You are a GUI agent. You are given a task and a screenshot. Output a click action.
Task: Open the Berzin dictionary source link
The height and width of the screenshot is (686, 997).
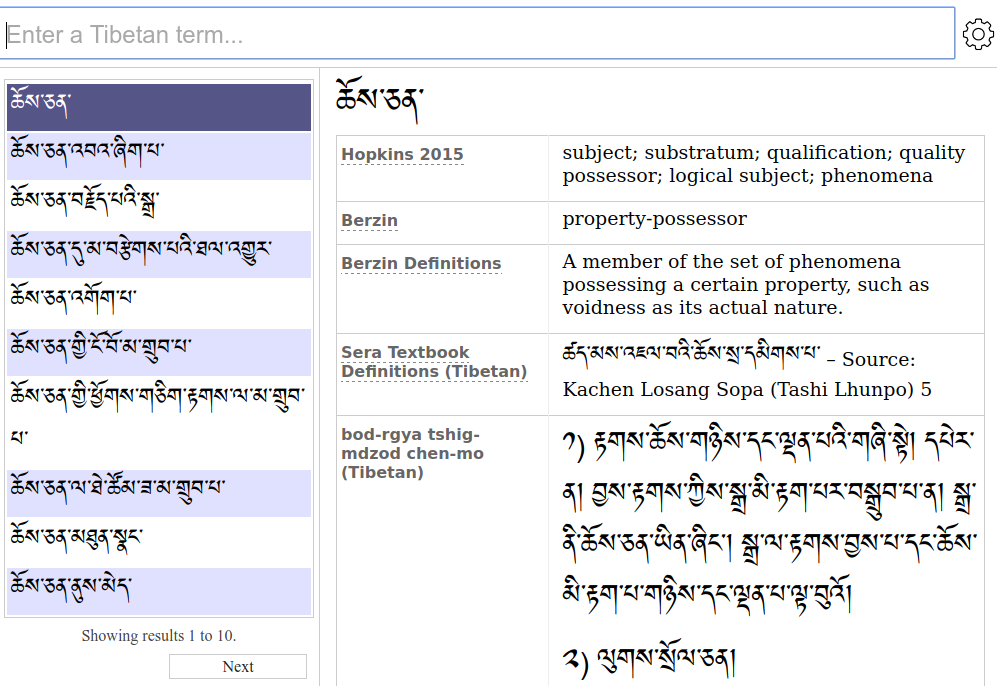[x=366, y=219]
